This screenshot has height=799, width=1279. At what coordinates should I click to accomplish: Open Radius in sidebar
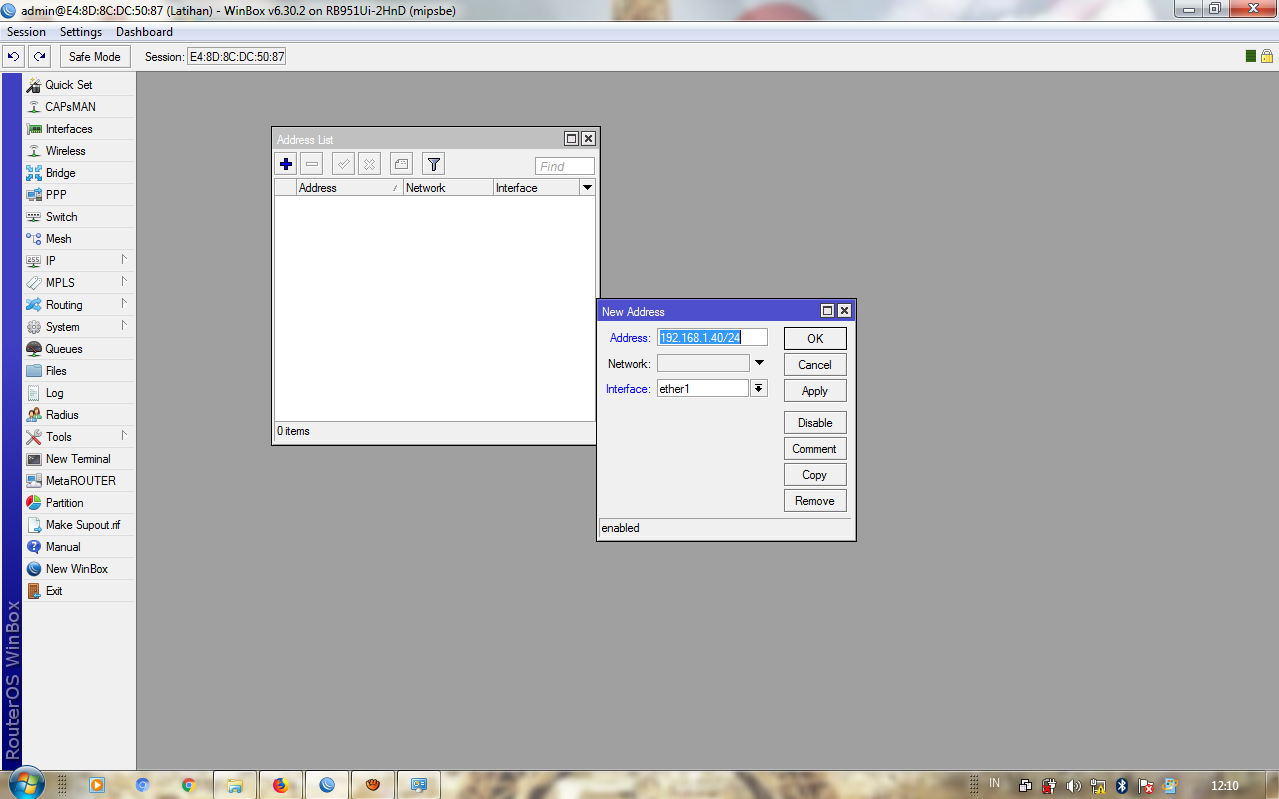coord(79,415)
